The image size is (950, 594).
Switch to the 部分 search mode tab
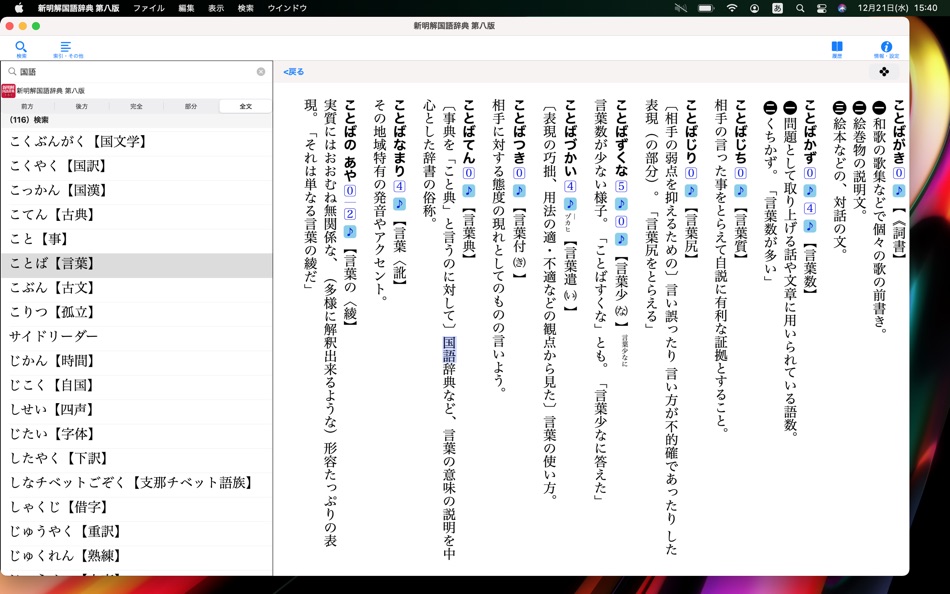(191, 106)
